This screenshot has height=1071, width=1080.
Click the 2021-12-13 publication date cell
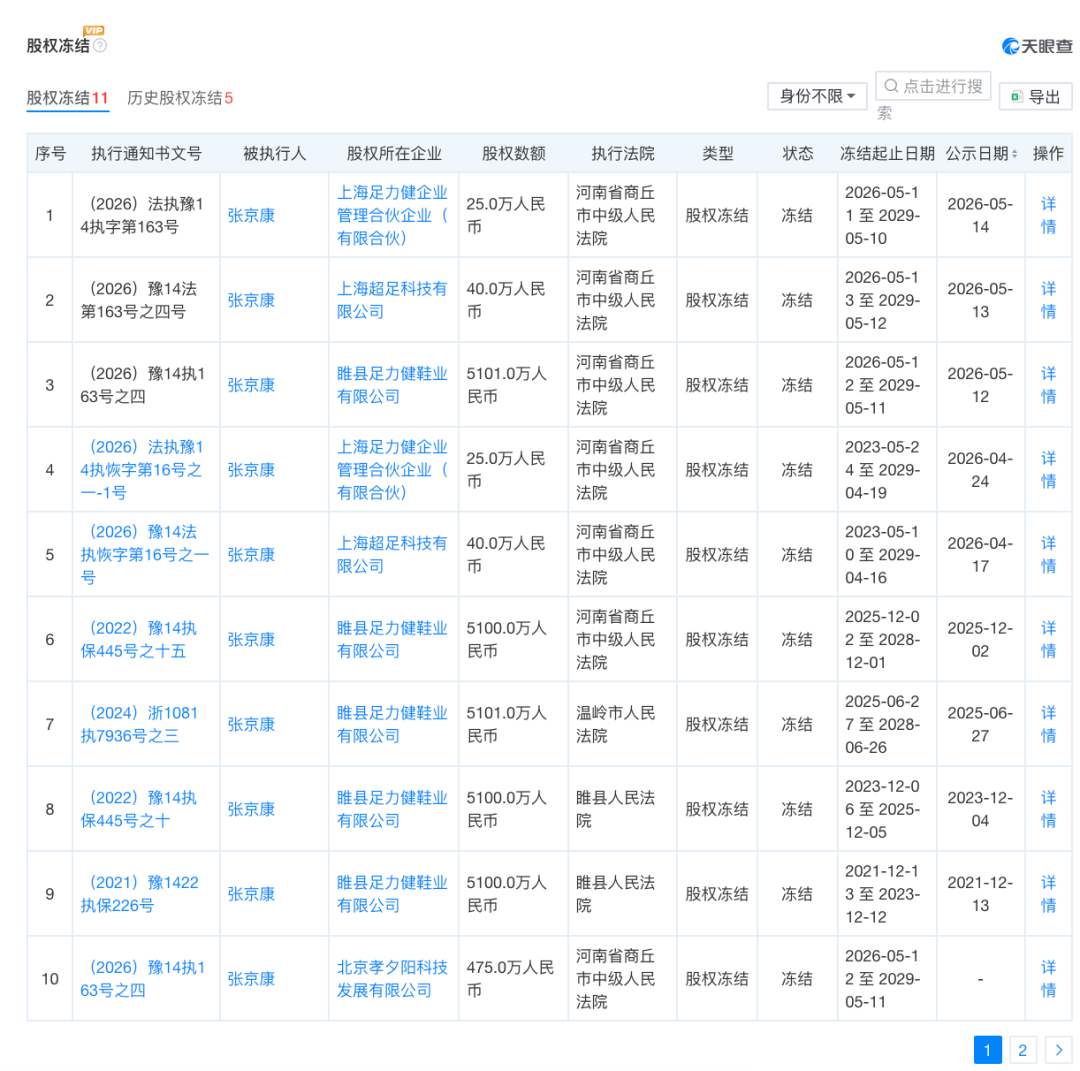(980, 893)
